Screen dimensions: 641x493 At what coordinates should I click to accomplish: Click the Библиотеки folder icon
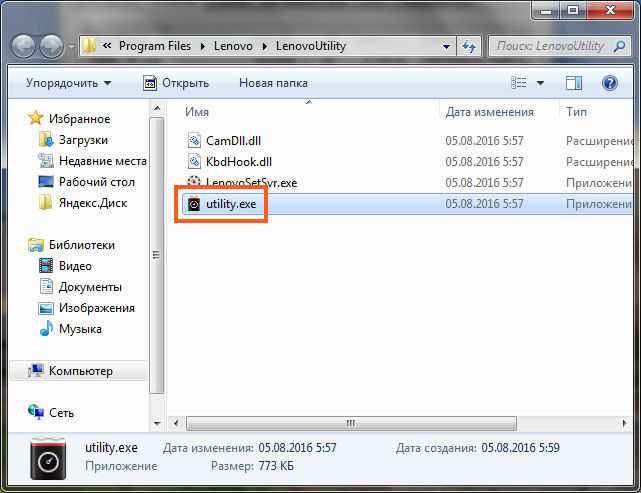tap(36, 244)
